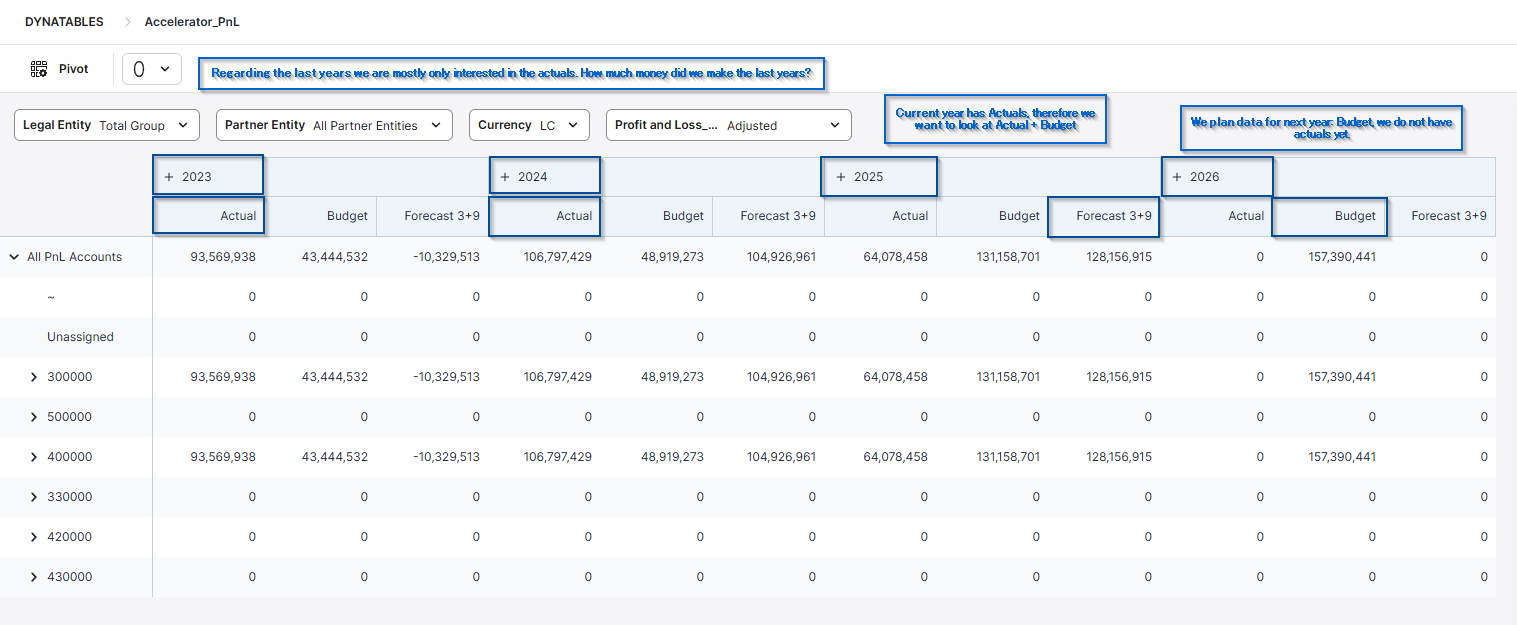The height and width of the screenshot is (625, 1517).
Task: Open the decimal places dropdown showing 0
Action: (x=151, y=69)
